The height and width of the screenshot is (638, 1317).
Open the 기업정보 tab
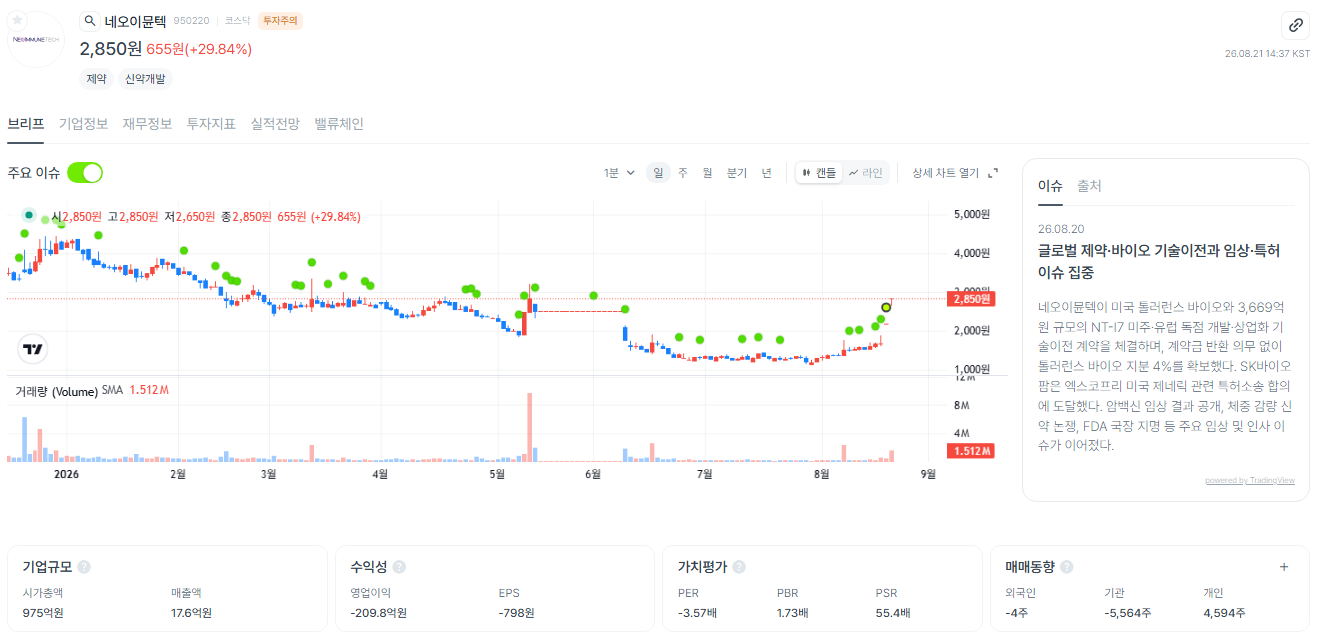pos(84,124)
